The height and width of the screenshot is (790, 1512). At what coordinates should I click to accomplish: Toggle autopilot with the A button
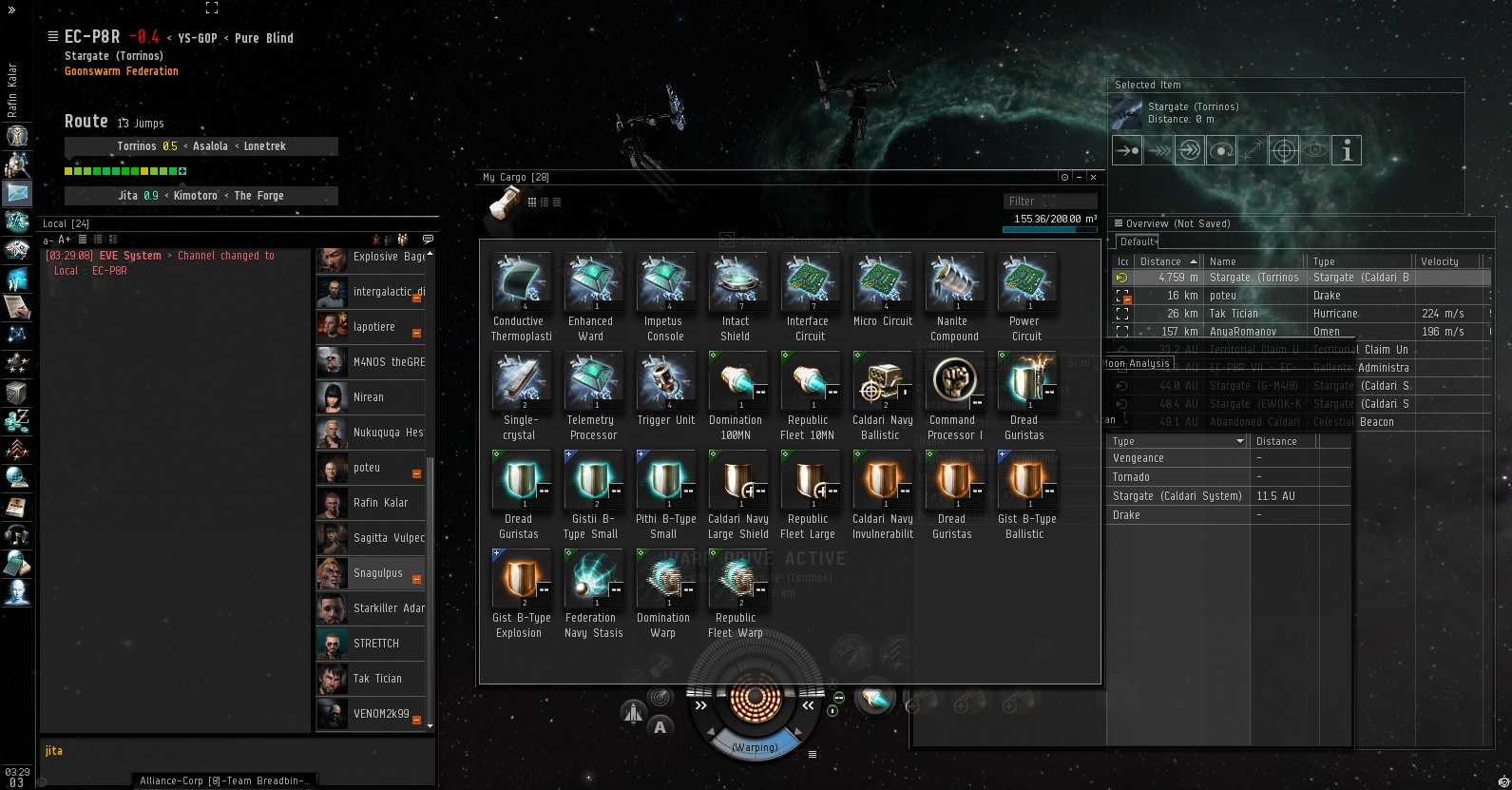[660, 727]
